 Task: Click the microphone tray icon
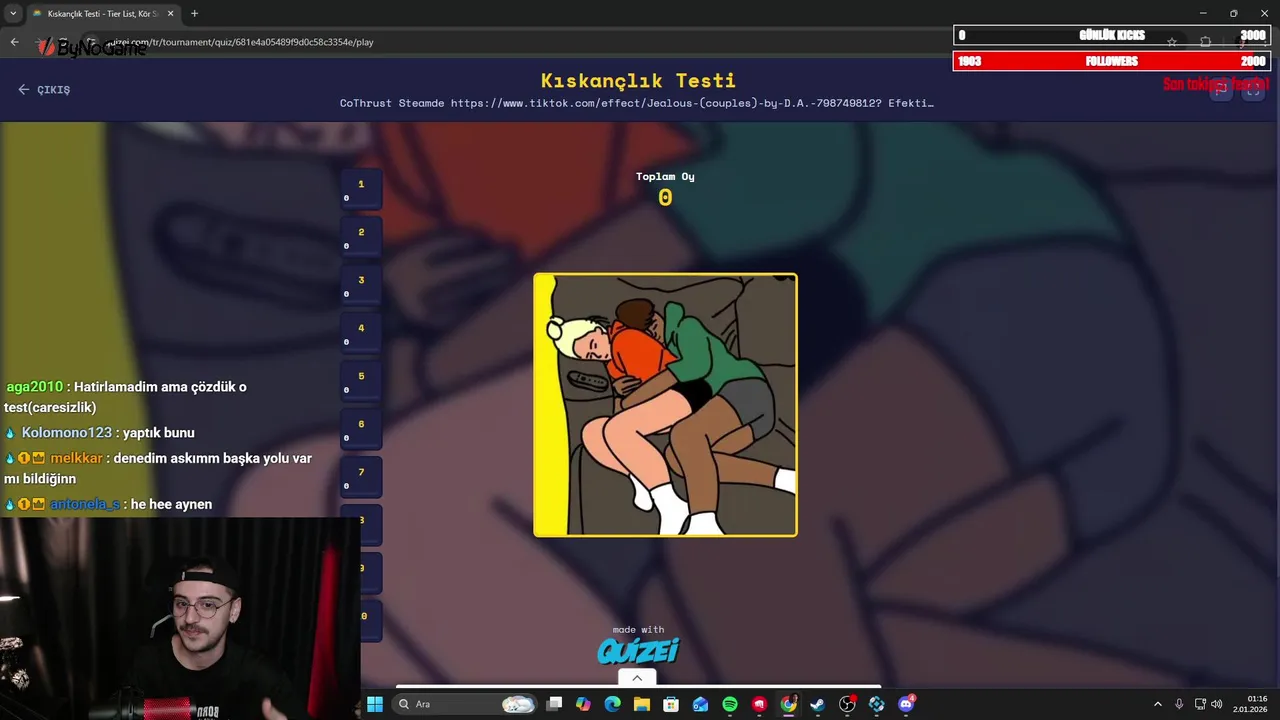[1179, 704]
